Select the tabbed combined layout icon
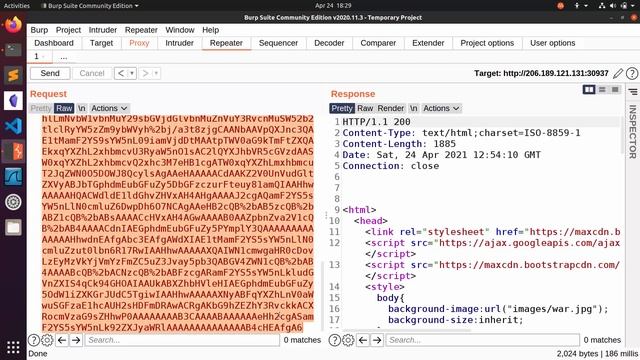The width and height of the screenshot is (640, 360). click(x=615, y=89)
